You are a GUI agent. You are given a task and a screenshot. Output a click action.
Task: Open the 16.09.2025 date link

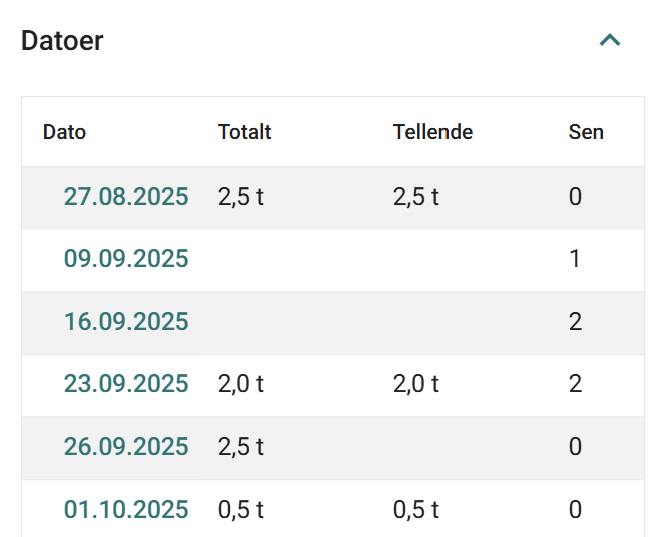click(x=126, y=322)
